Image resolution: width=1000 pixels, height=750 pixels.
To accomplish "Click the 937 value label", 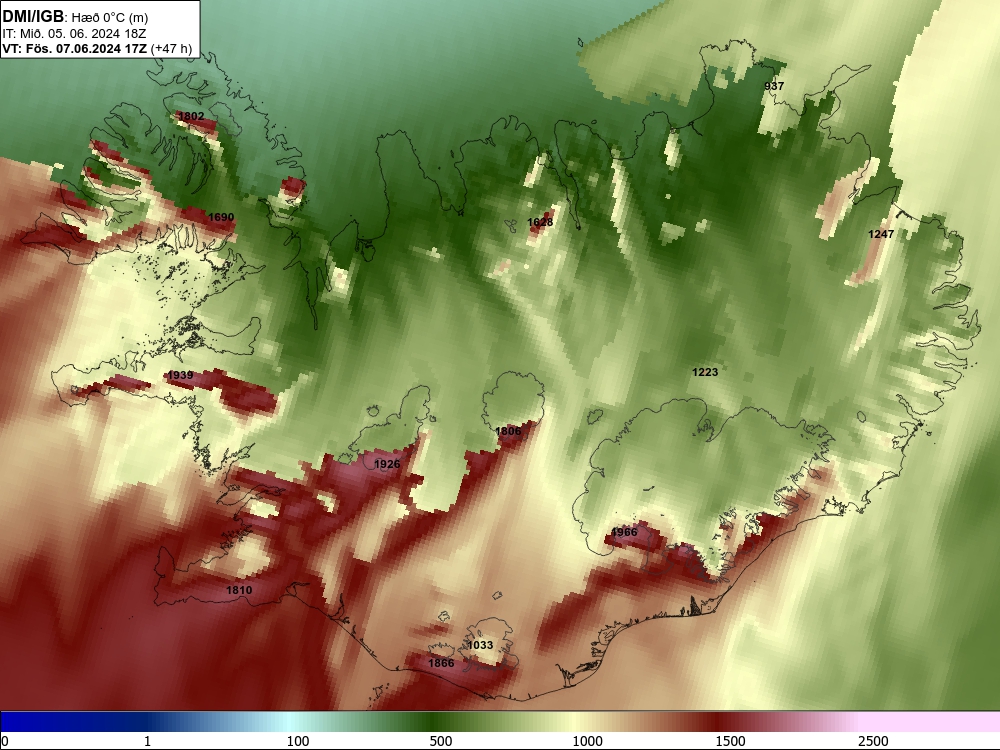I will tap(774, 86).
